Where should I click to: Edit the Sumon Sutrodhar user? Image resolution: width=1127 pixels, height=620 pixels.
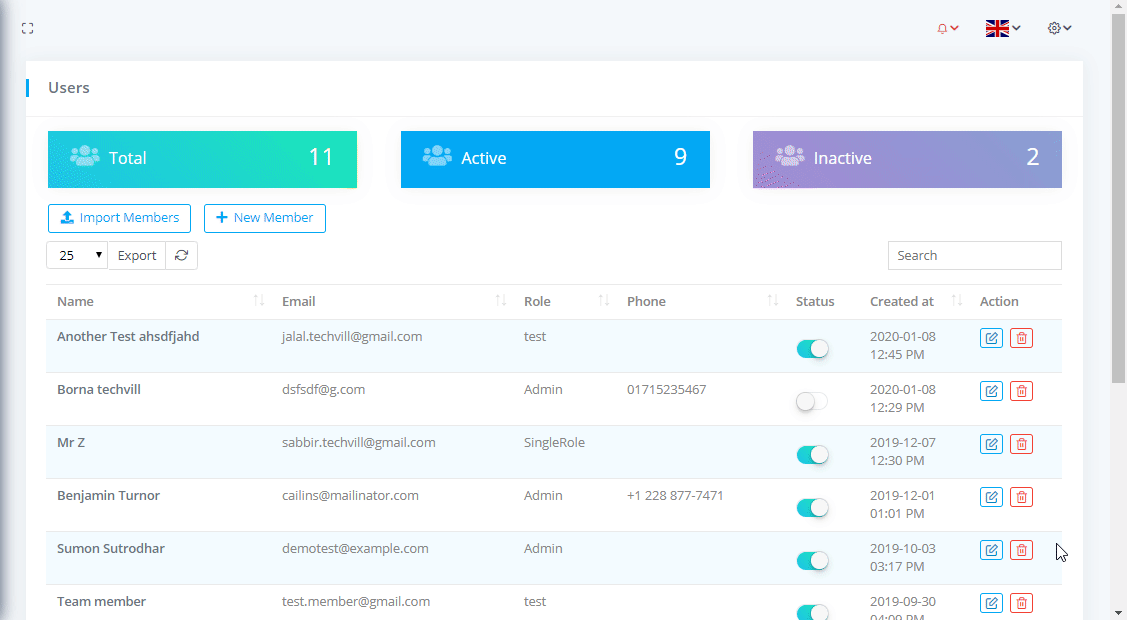[x=991, y=550]
